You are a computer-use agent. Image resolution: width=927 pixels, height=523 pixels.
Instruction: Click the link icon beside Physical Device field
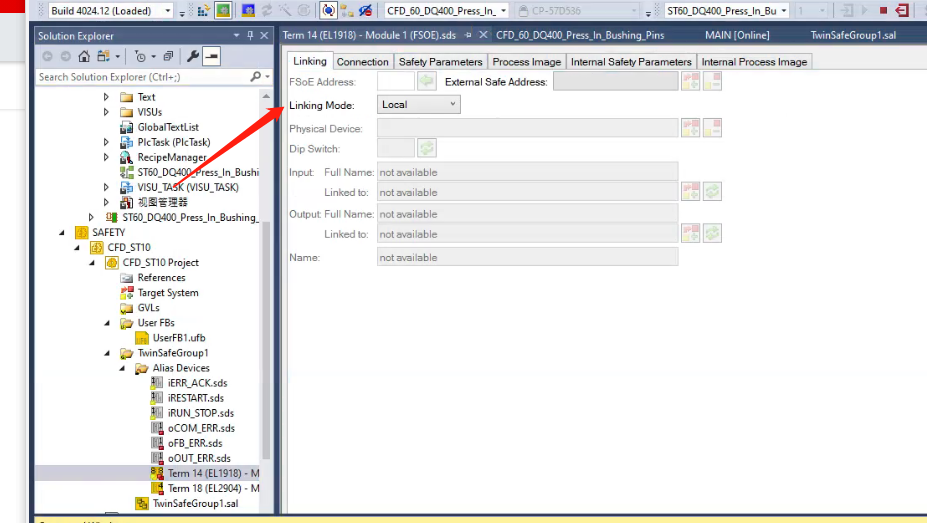(690, 129)
